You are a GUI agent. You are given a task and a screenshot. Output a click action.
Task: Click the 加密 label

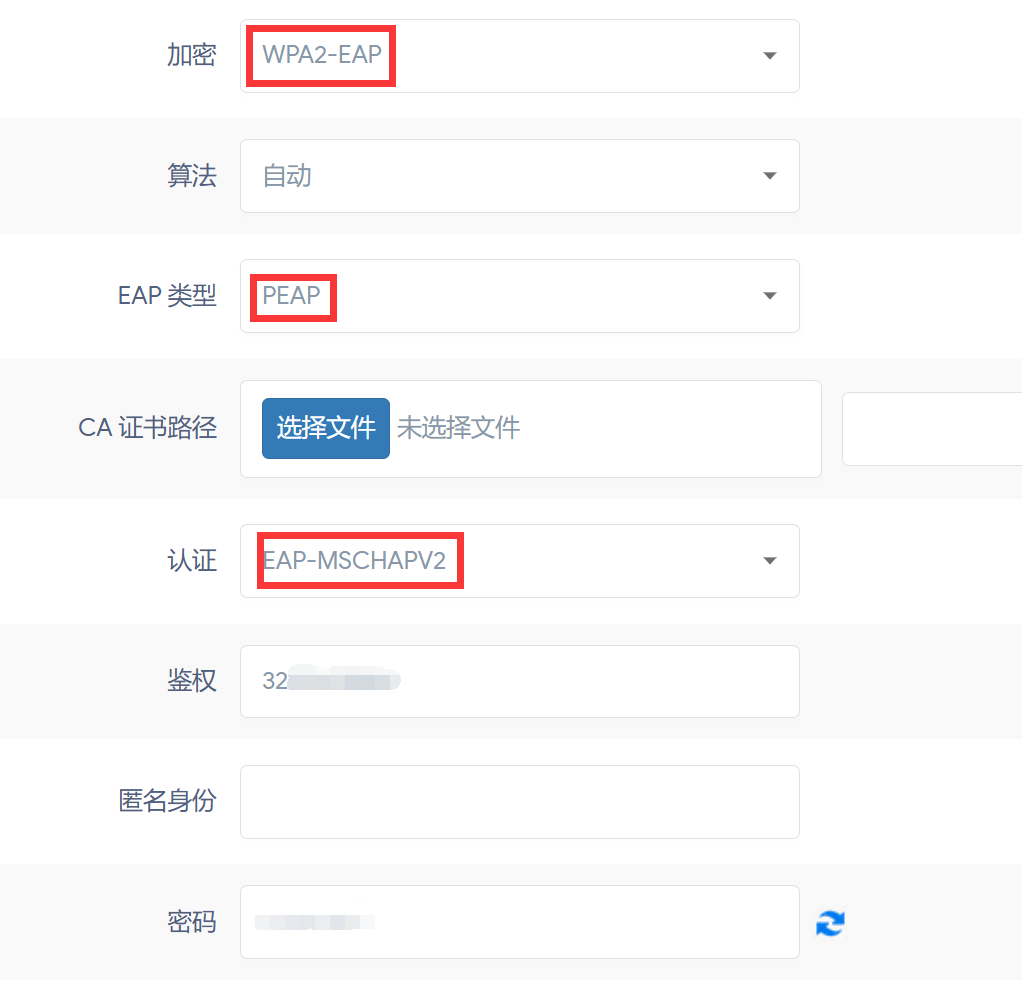click(191, 55)
